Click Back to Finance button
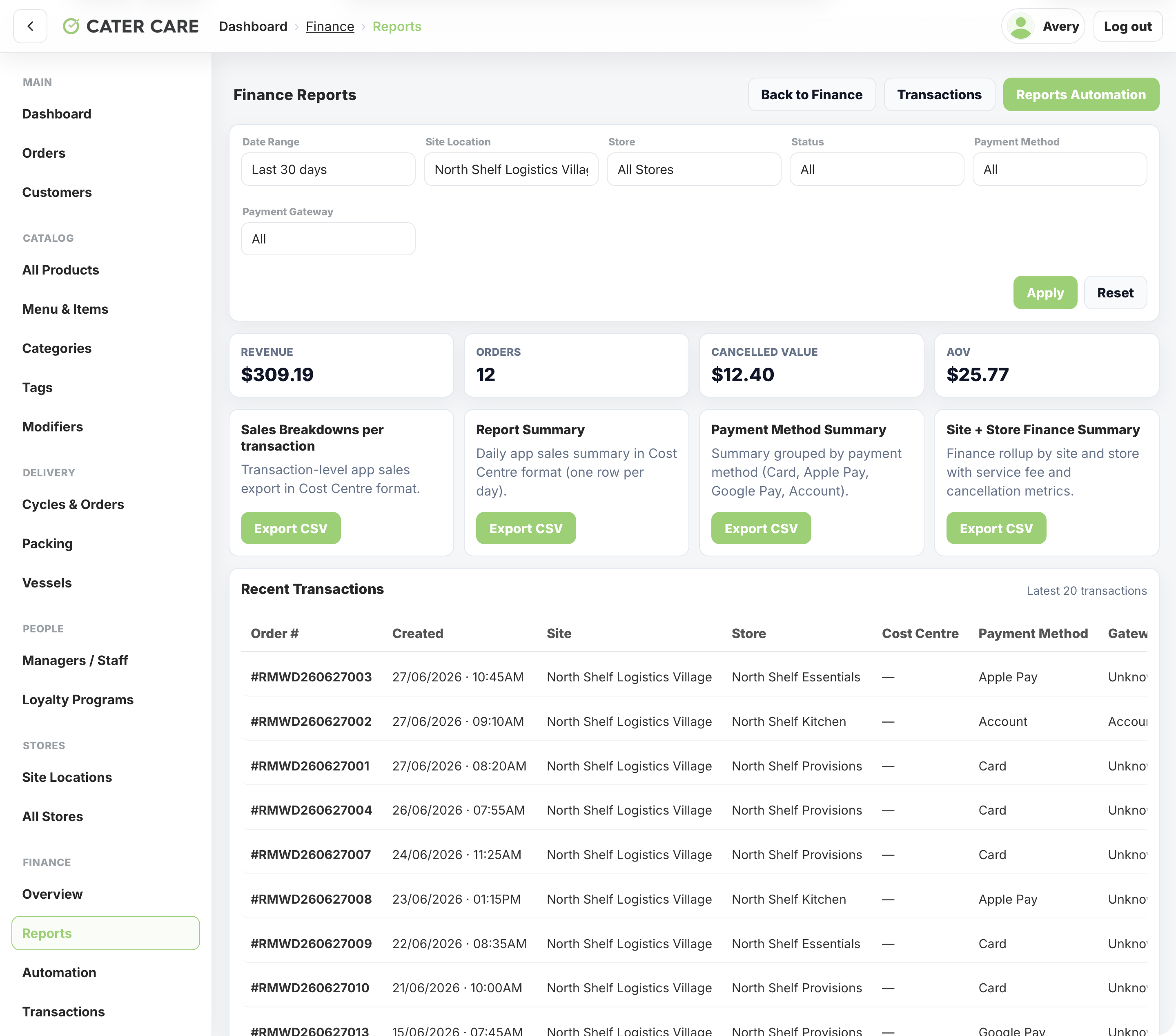Viewport: 1176px width, 1036px height. pyautogui.click(x=811, y=94)
